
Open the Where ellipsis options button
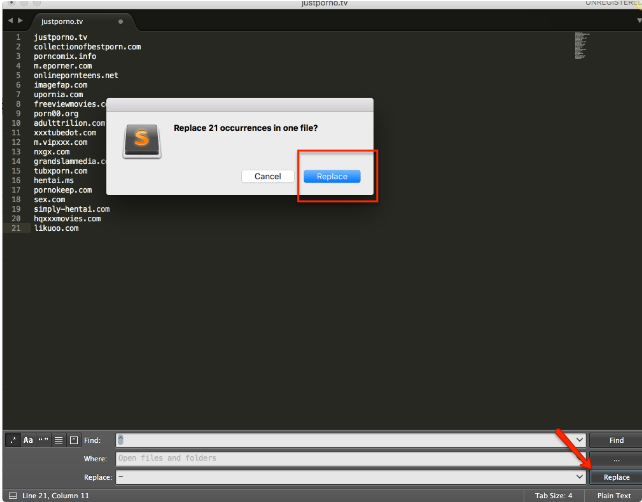[x=616, y=459]
